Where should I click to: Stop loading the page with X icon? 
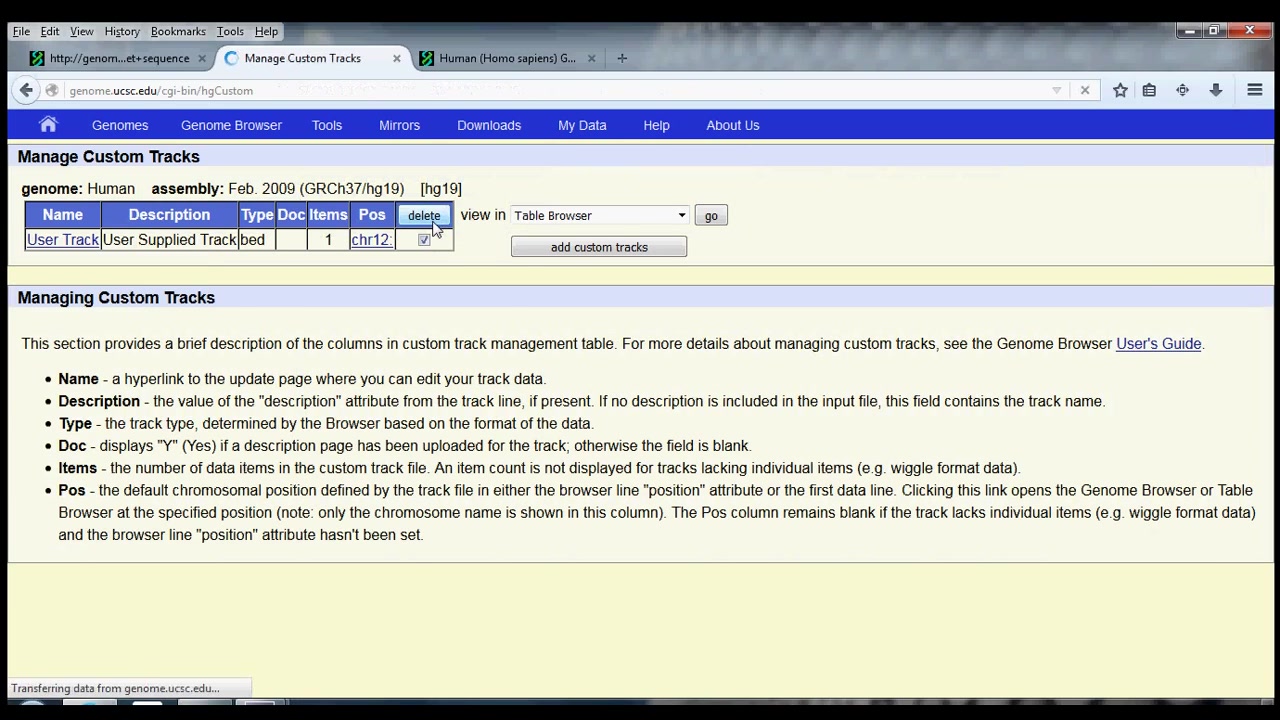[x=1085, y=90]
